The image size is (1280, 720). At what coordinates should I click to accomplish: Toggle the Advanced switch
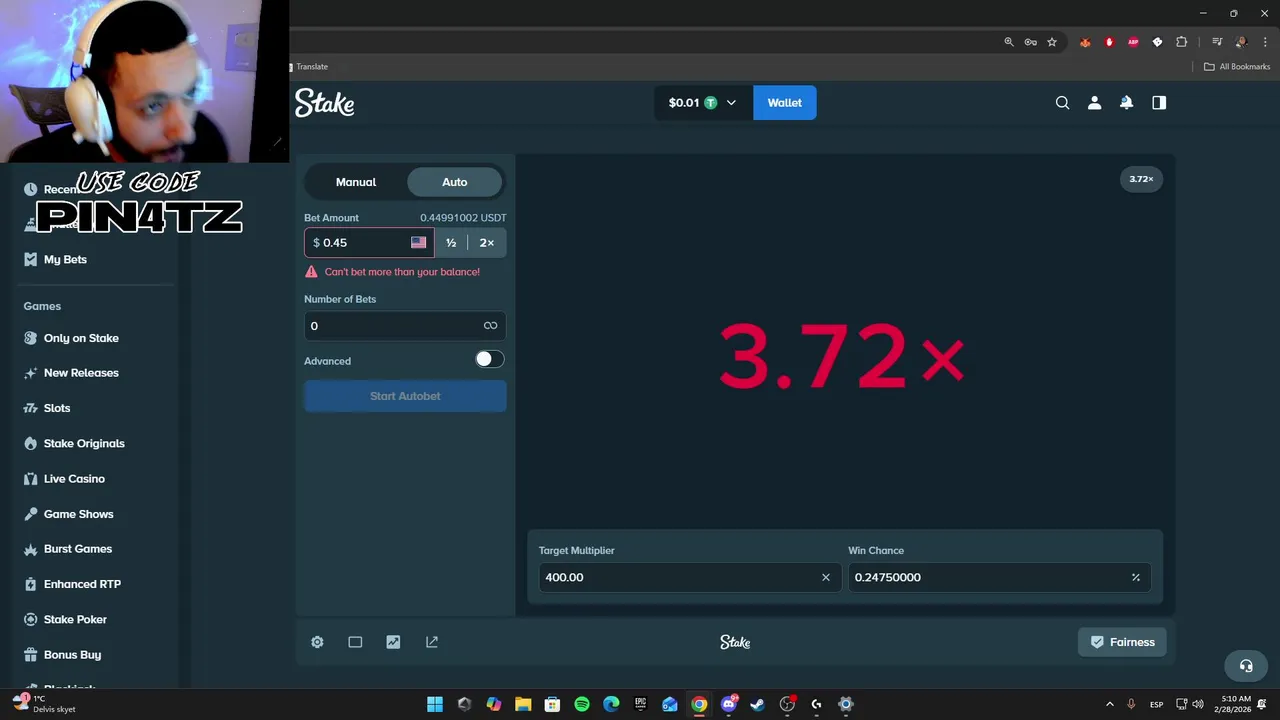(489, 359)
